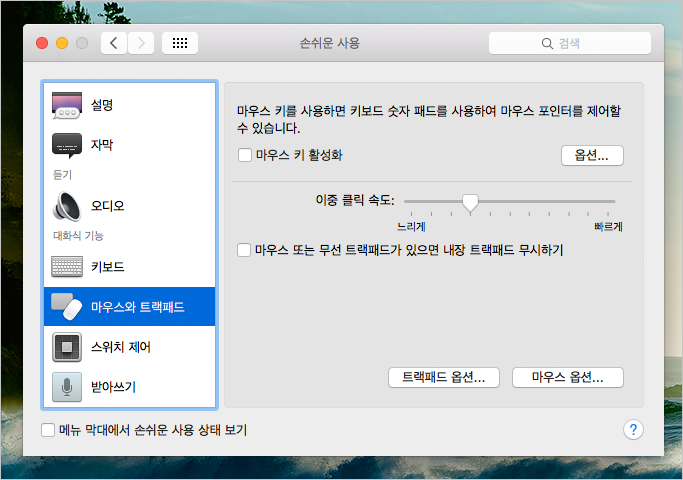The image size is (683, 480).
Task: Select 마우스와 트랙패드 label in the sidebar
Action: [138, 307]
